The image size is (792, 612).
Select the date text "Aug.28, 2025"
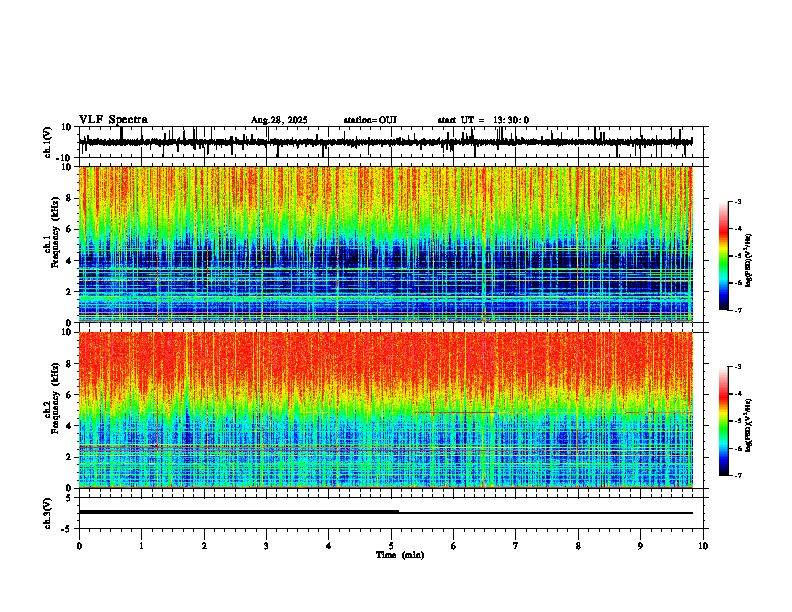279,120
